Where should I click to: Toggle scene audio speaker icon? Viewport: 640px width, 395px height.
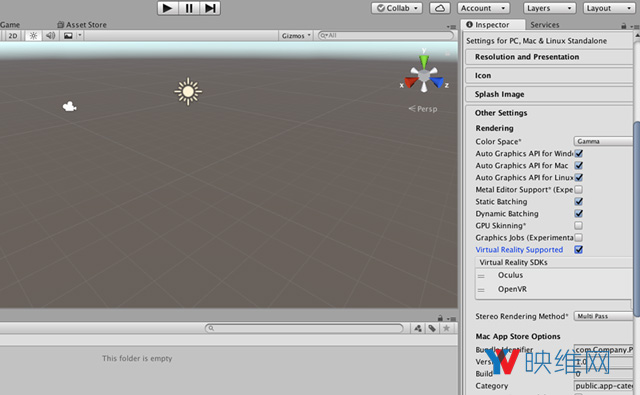pos(51,36)
